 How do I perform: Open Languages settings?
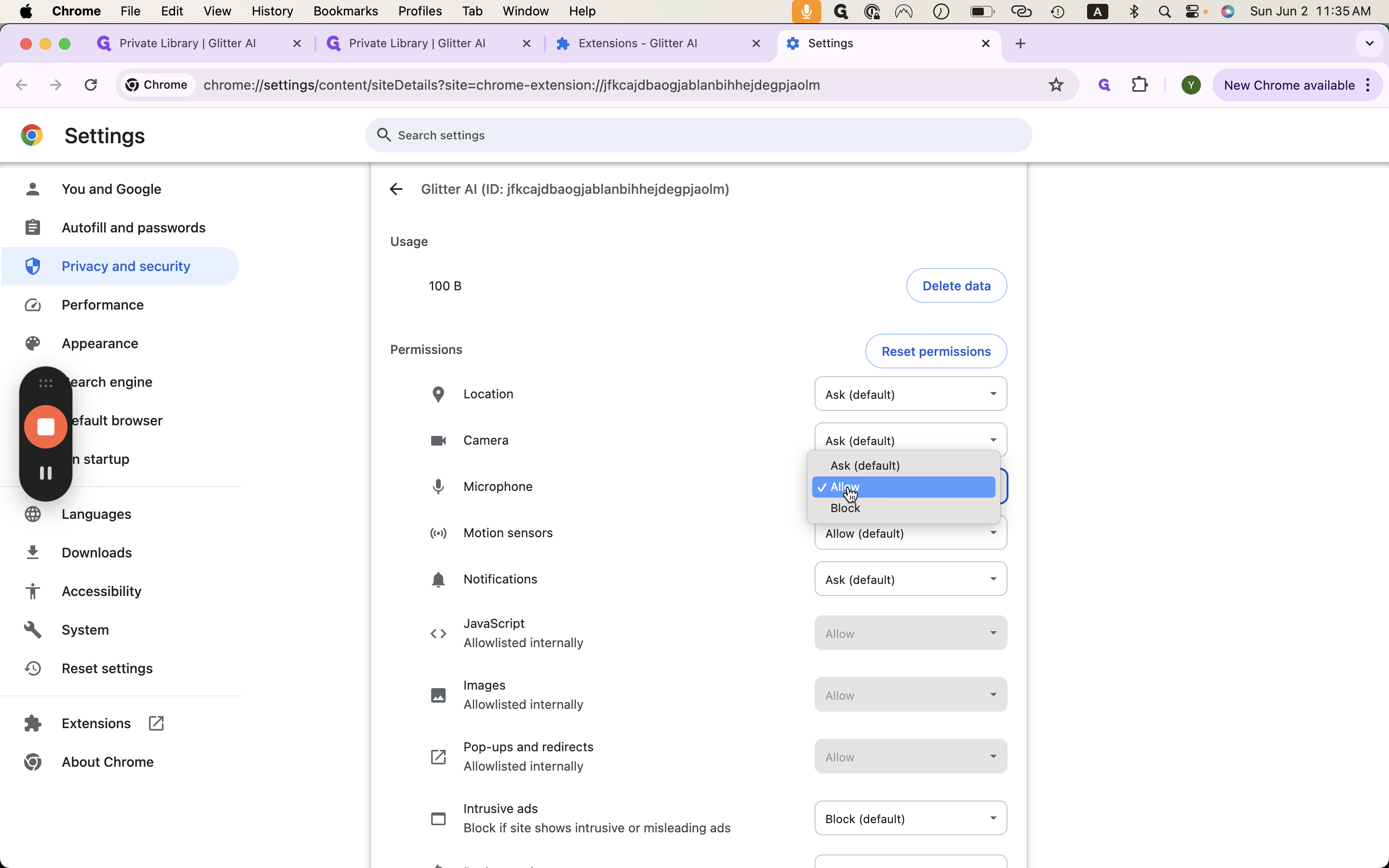coord(121,514)
